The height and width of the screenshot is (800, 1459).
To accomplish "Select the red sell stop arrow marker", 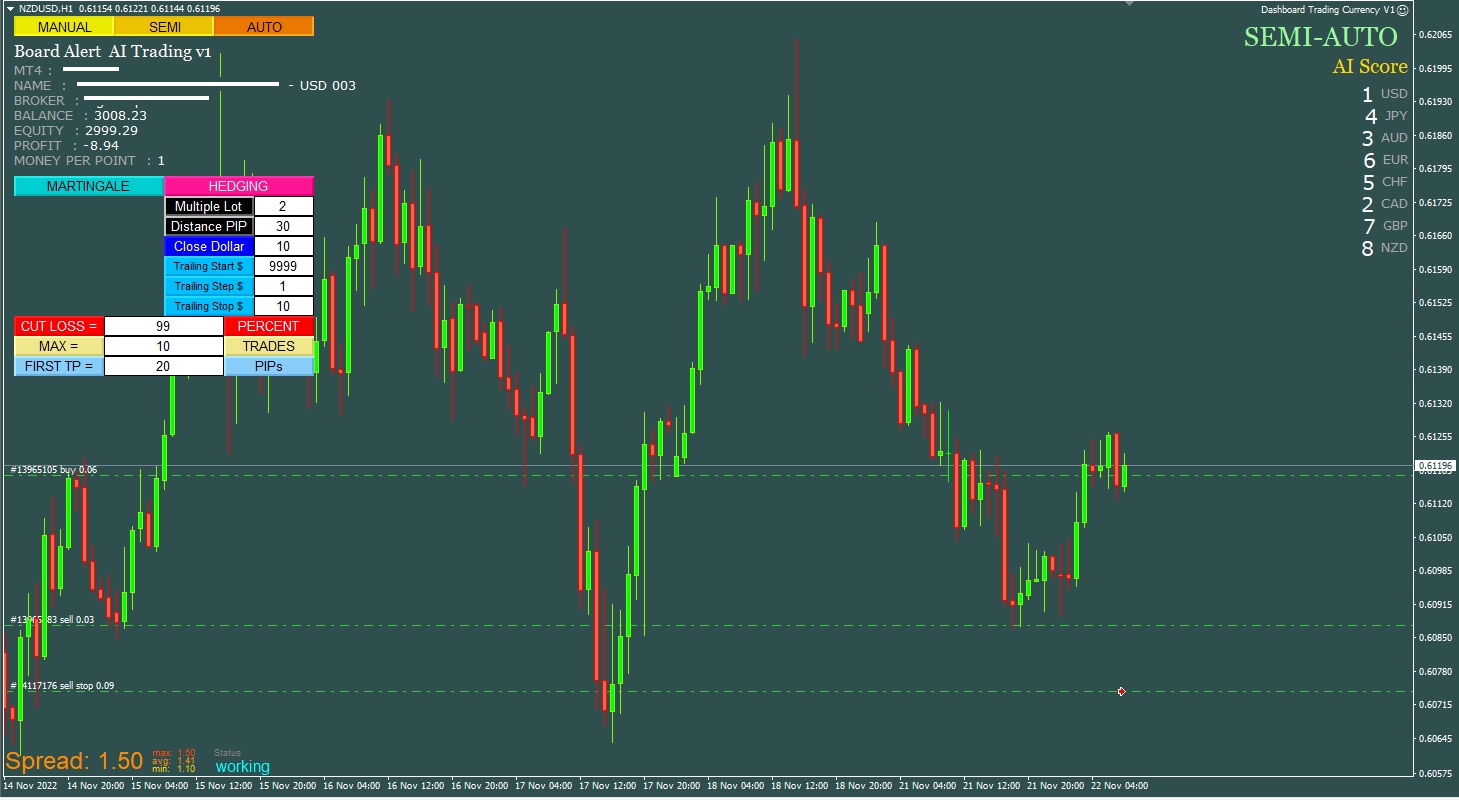I will click(x=1121, y=692).
